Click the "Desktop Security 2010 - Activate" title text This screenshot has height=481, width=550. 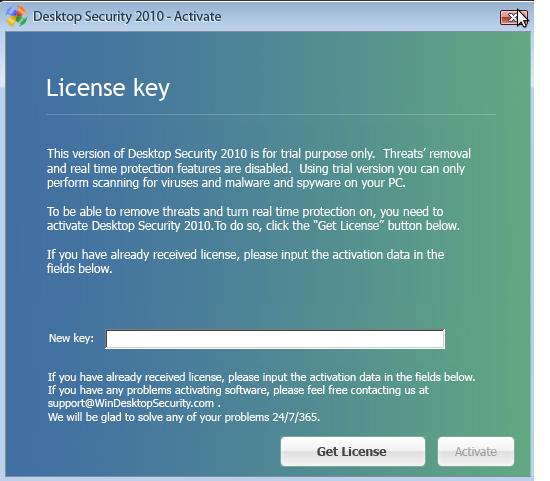(127, 16)
